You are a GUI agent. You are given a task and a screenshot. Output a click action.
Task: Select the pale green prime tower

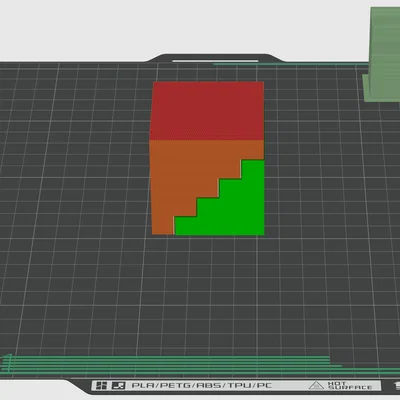tap(383, 55)
